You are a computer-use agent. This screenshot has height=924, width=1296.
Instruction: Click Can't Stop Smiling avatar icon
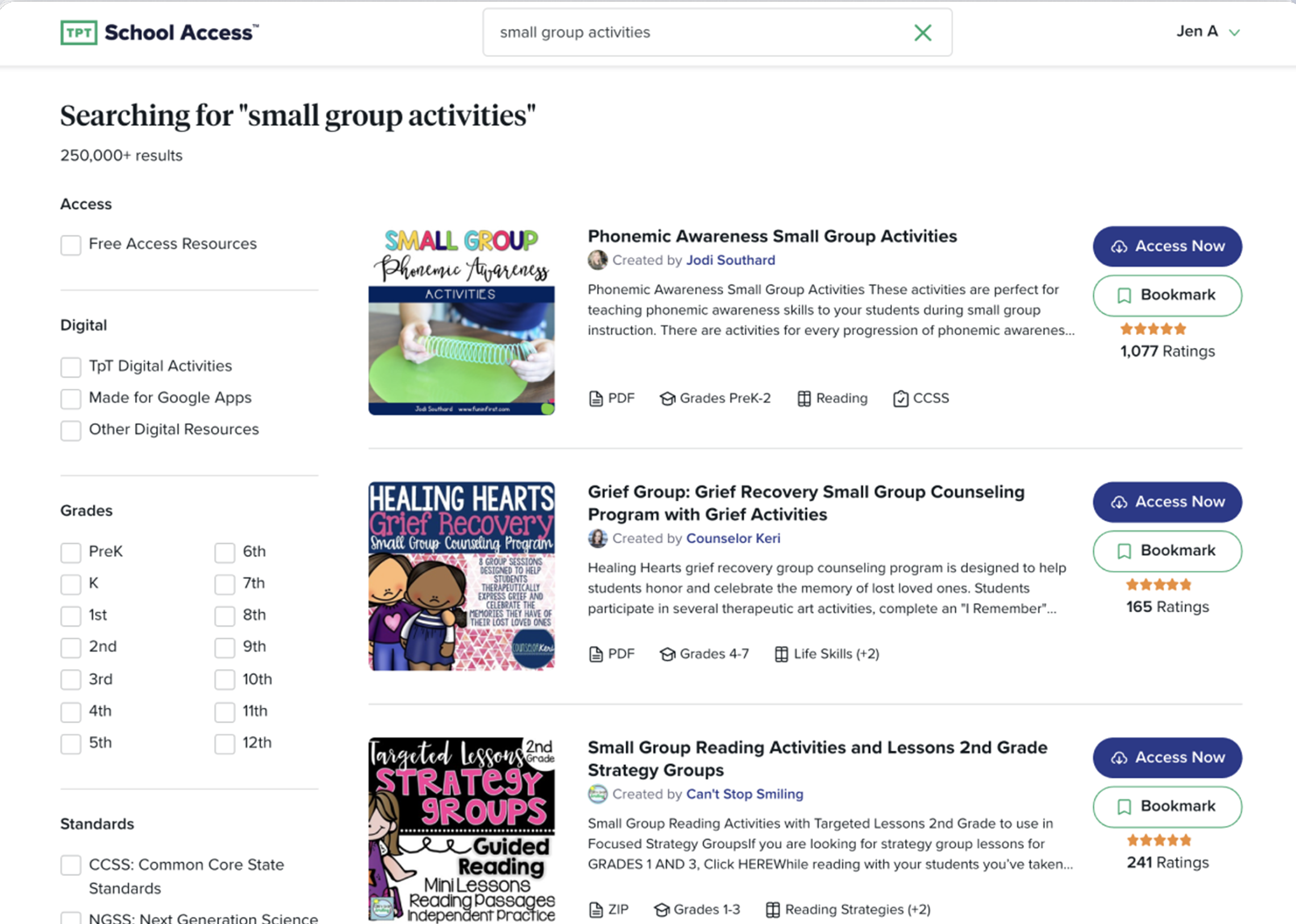click(597, 795)
